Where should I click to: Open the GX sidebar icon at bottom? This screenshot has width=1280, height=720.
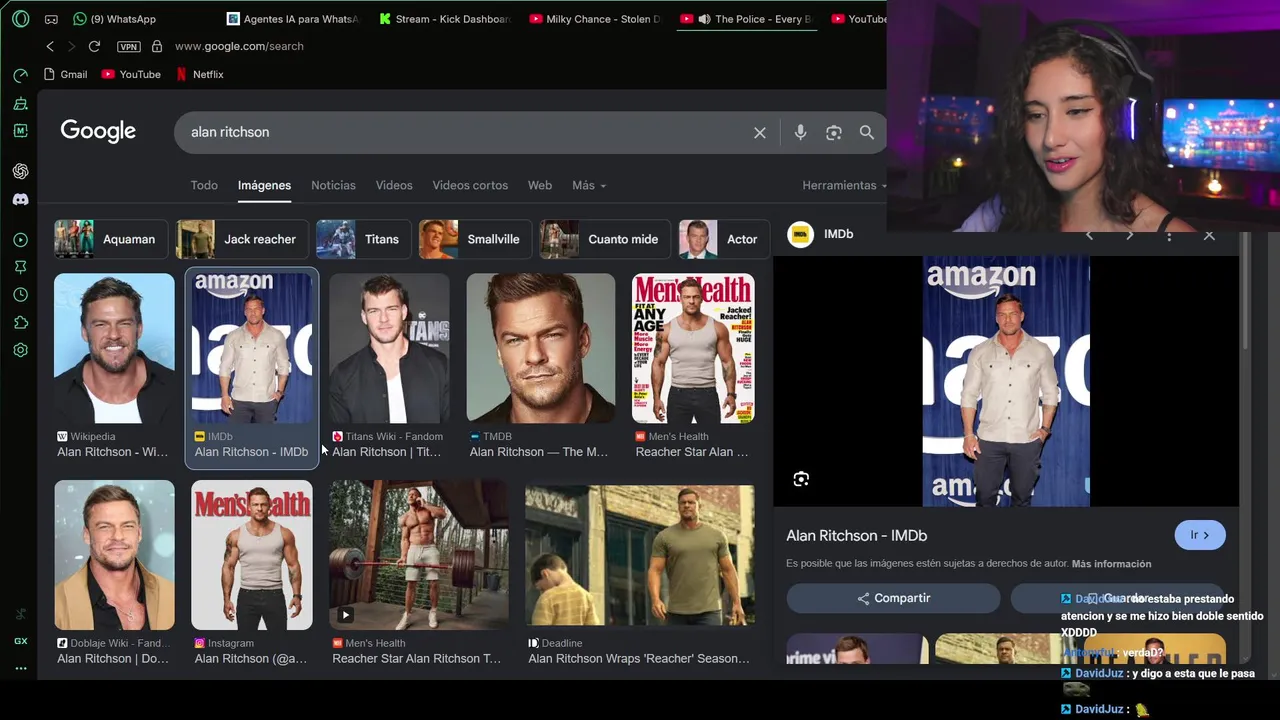[20, 641]
